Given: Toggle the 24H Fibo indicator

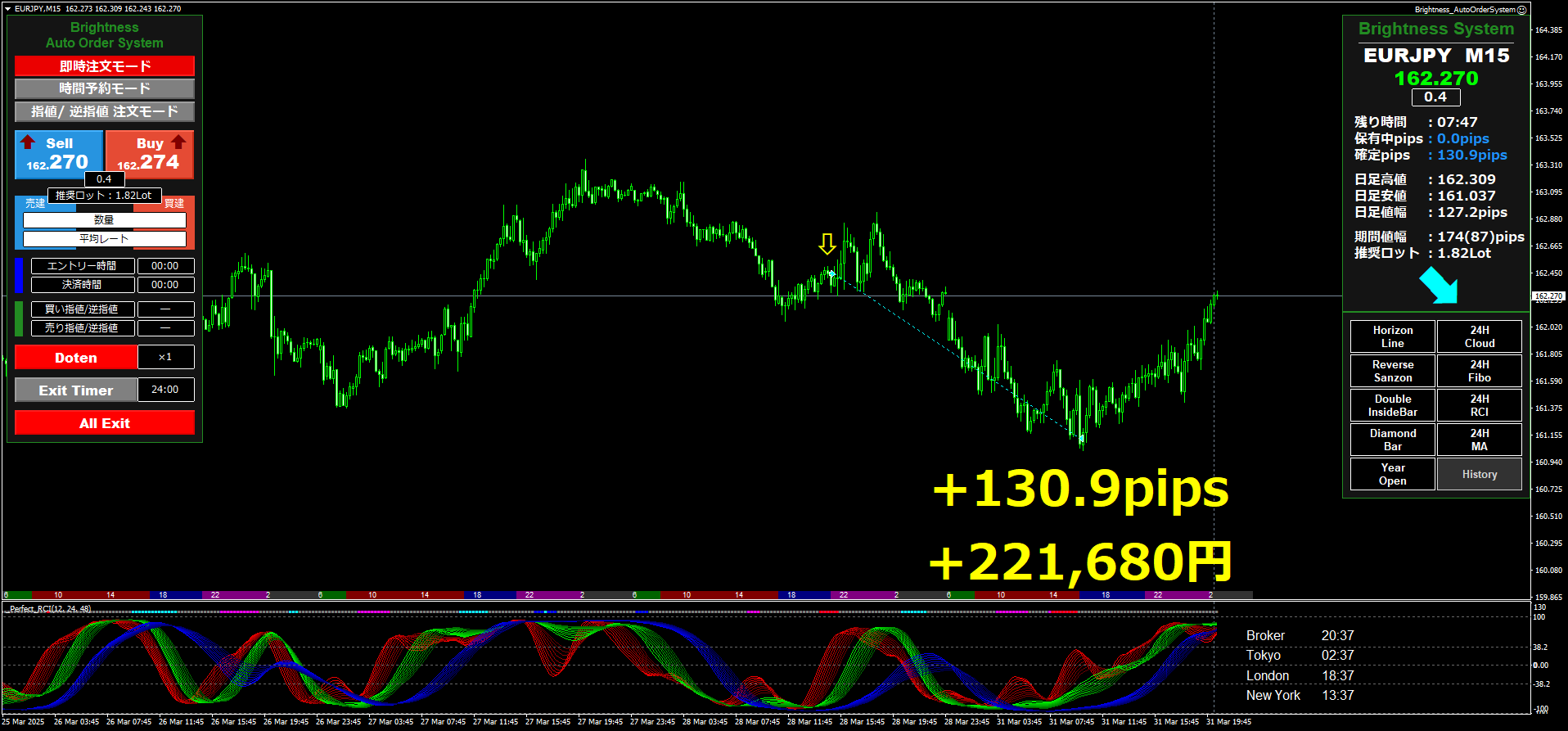Looking at the screenshot, I should (1480, 371).
